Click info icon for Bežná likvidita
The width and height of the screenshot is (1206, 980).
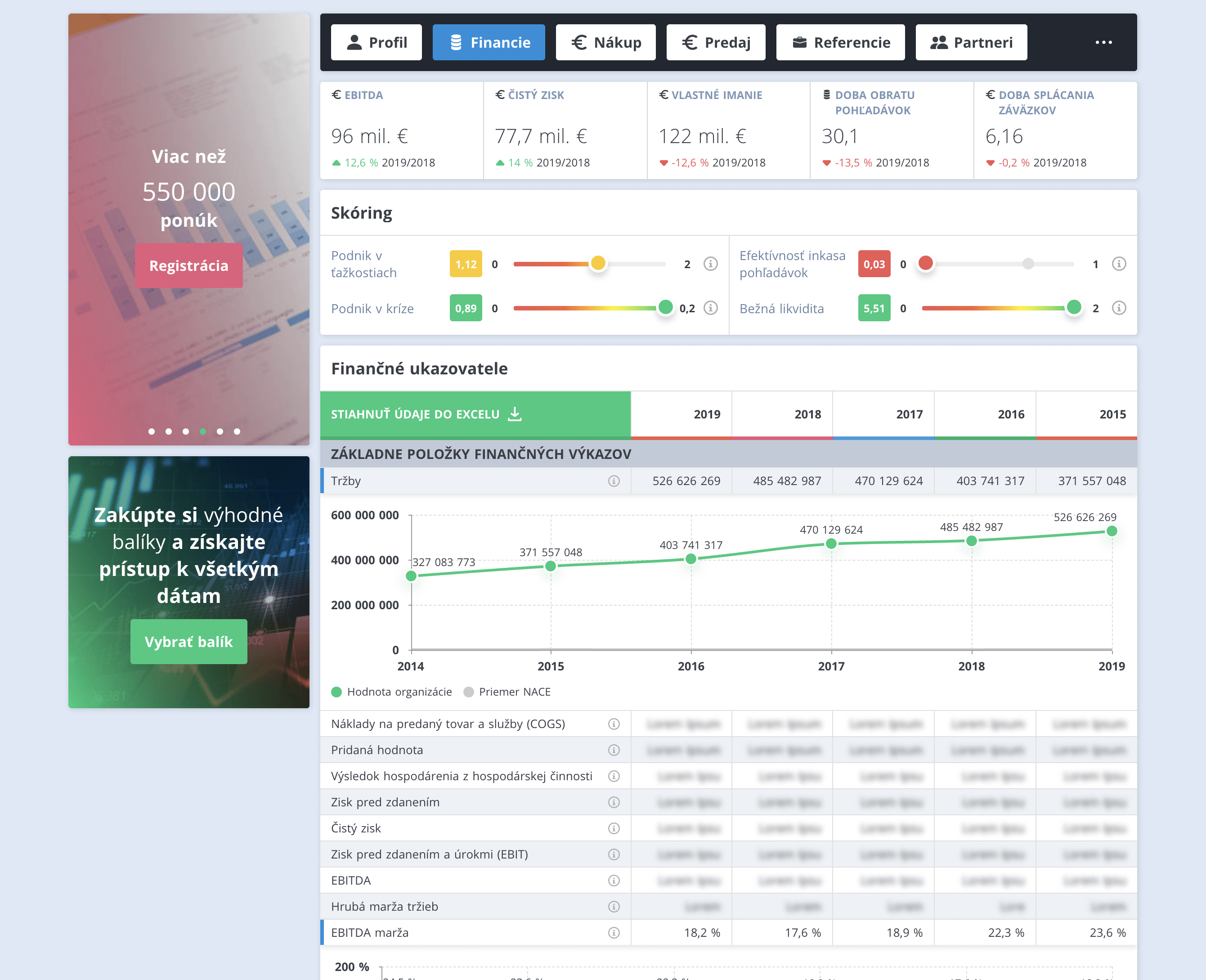point(1119,308)
